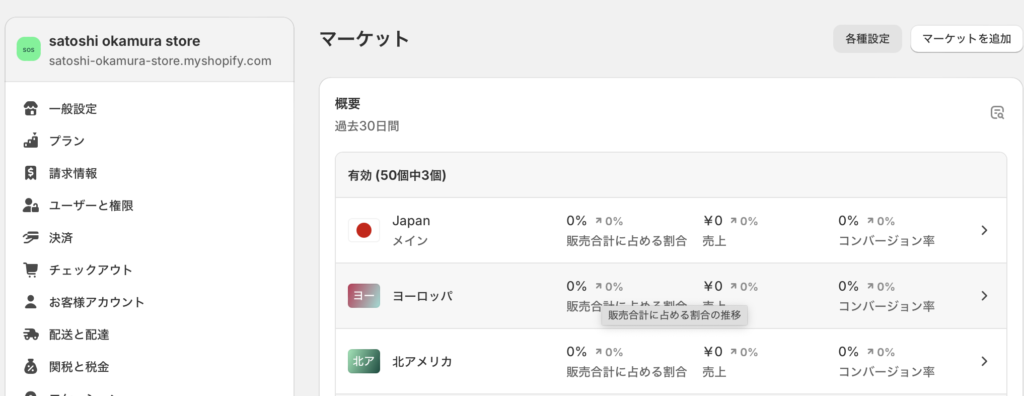This screenshot has width=1024, height=396.
Task: Click the 決済 payment card icon
Action: [30, 238]
